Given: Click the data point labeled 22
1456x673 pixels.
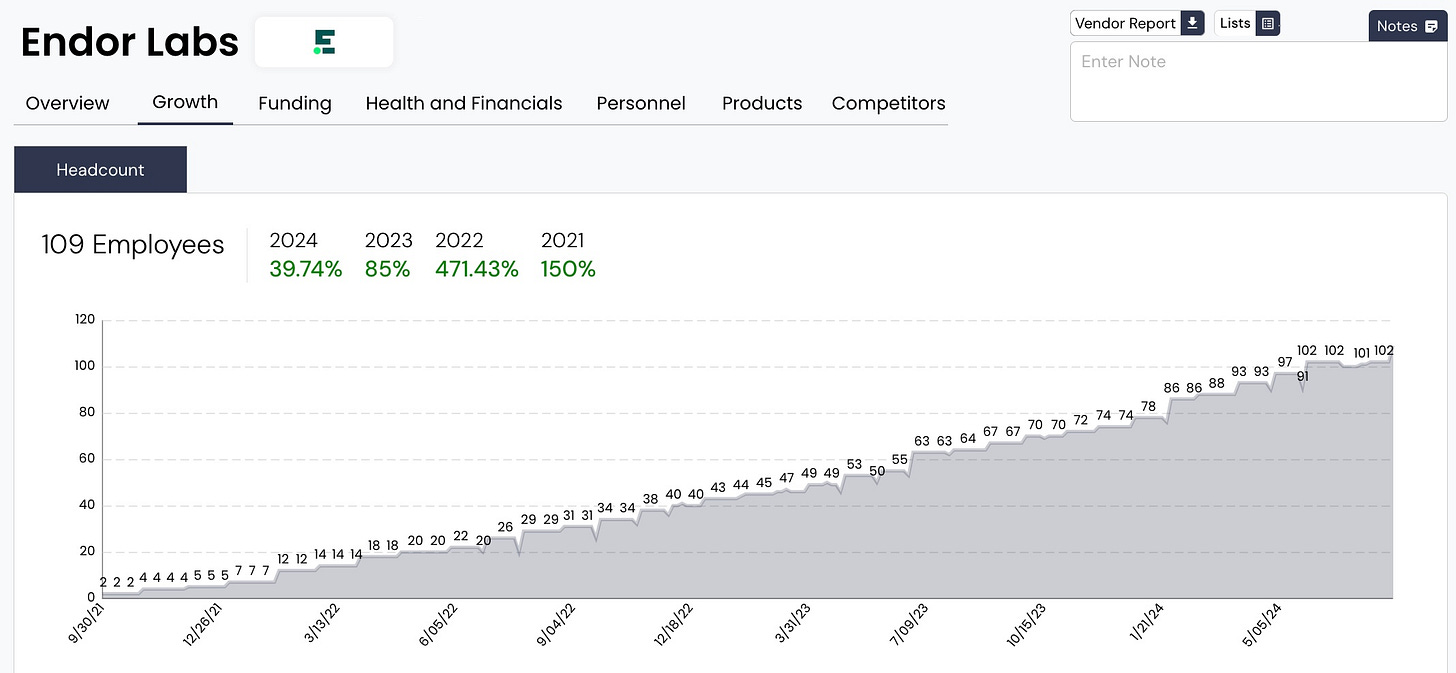Looking at the screenshot, I should click(460, 535).
